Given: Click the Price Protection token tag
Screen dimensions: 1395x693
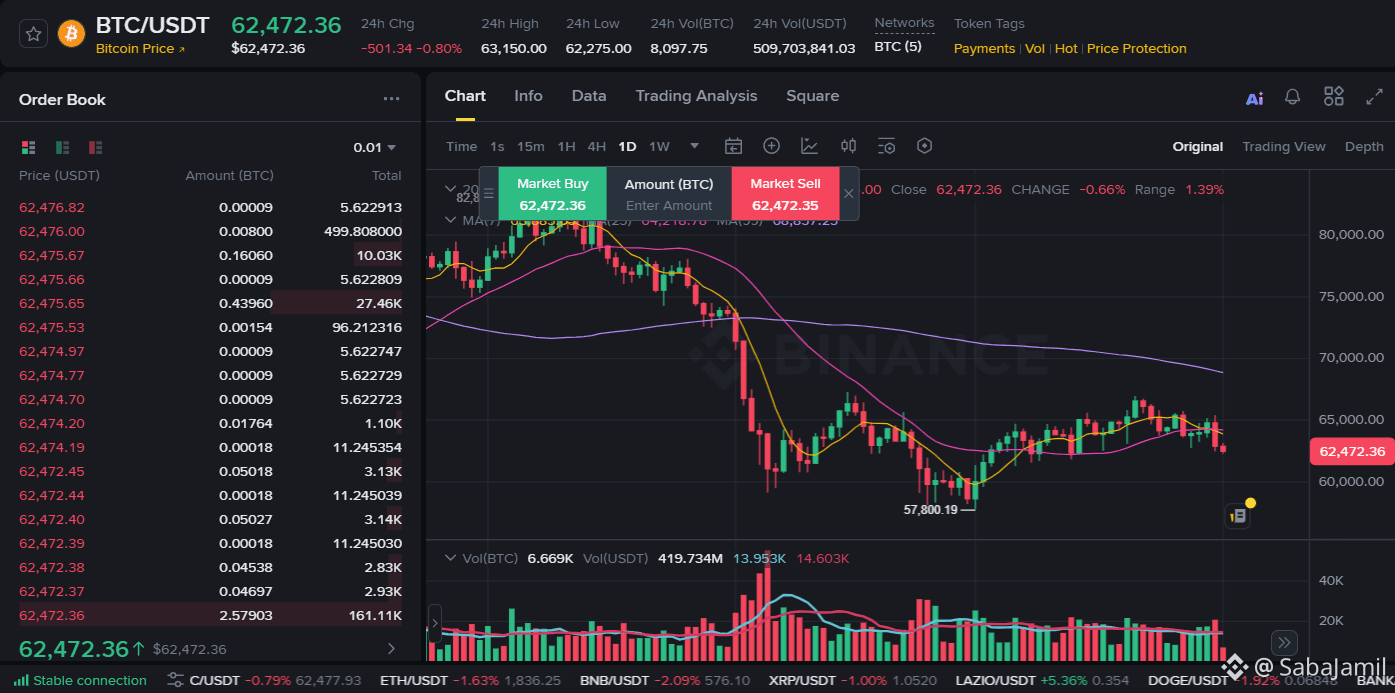Looking at the screenshot, I should tap(1137, 48).
